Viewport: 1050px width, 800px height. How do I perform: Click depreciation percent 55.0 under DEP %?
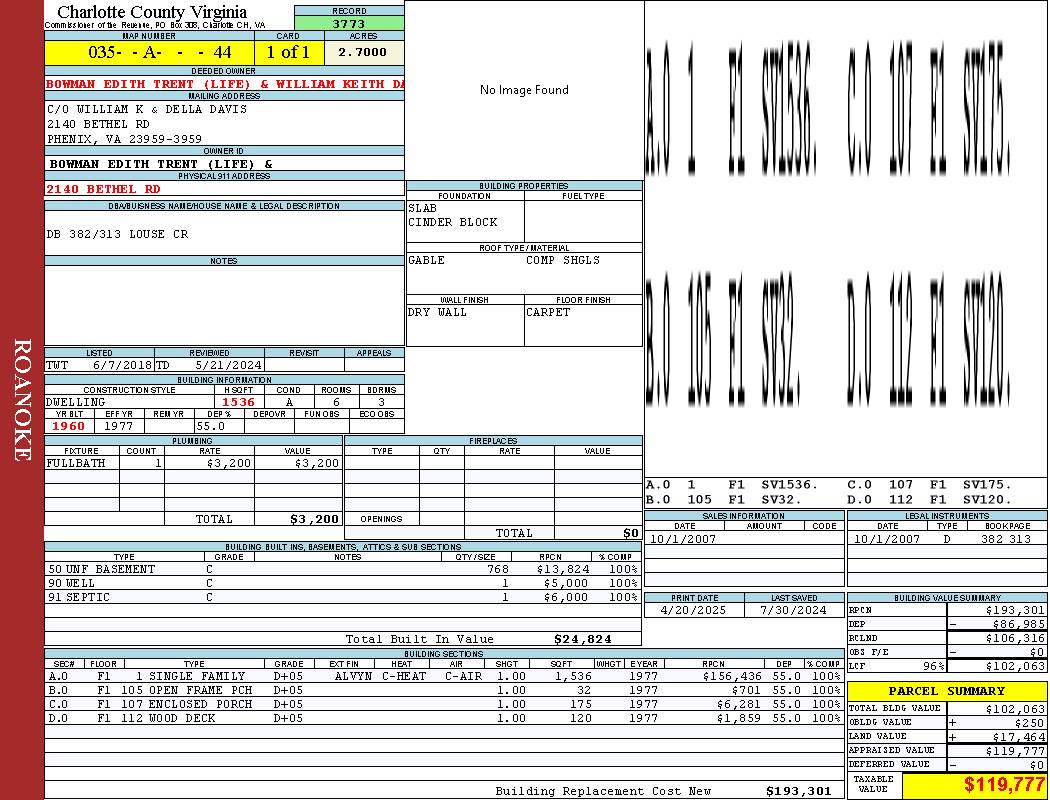click(x=211, y=426)
